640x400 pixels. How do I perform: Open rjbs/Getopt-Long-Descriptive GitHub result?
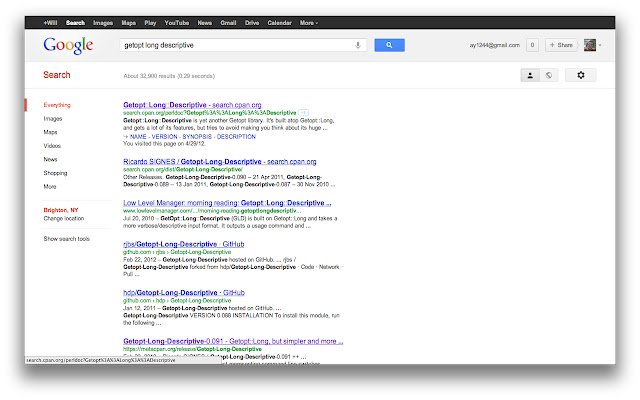pyautogui.click(x=184, y=244)
